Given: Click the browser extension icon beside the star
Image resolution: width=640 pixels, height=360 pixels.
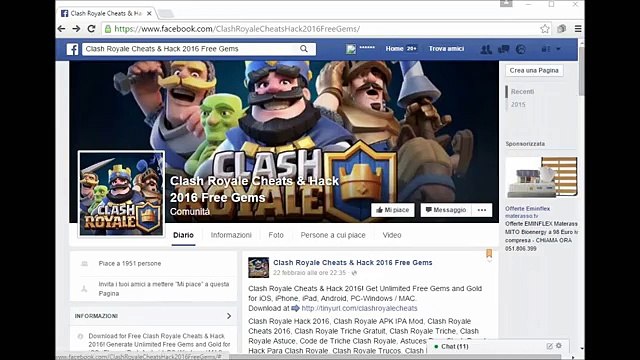Looking at the screenshot, I should pos(562,29).
